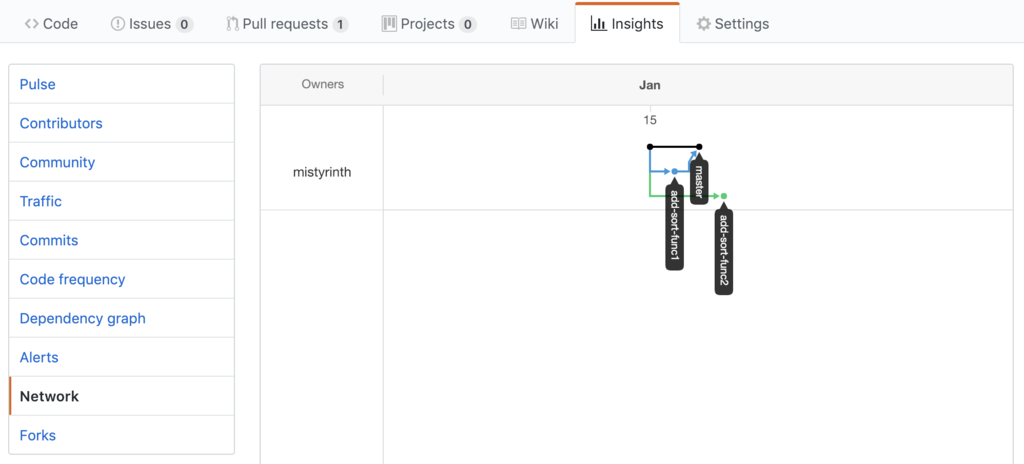Select Traffic in the sidebar
The width and height of the screenshot is (1024, 464).
(x=41, y=202)
